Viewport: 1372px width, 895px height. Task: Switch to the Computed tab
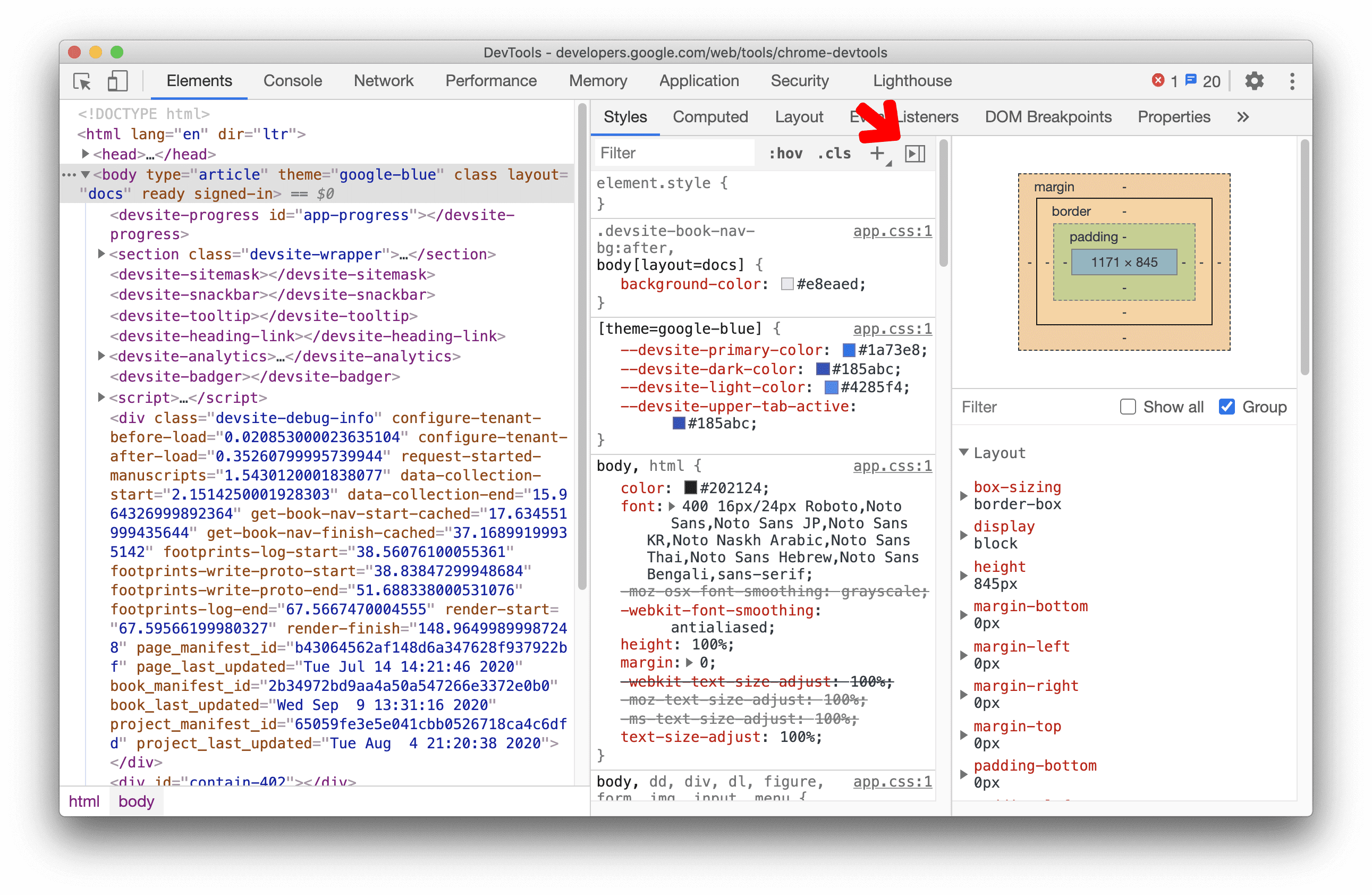(x=710, y=117)
